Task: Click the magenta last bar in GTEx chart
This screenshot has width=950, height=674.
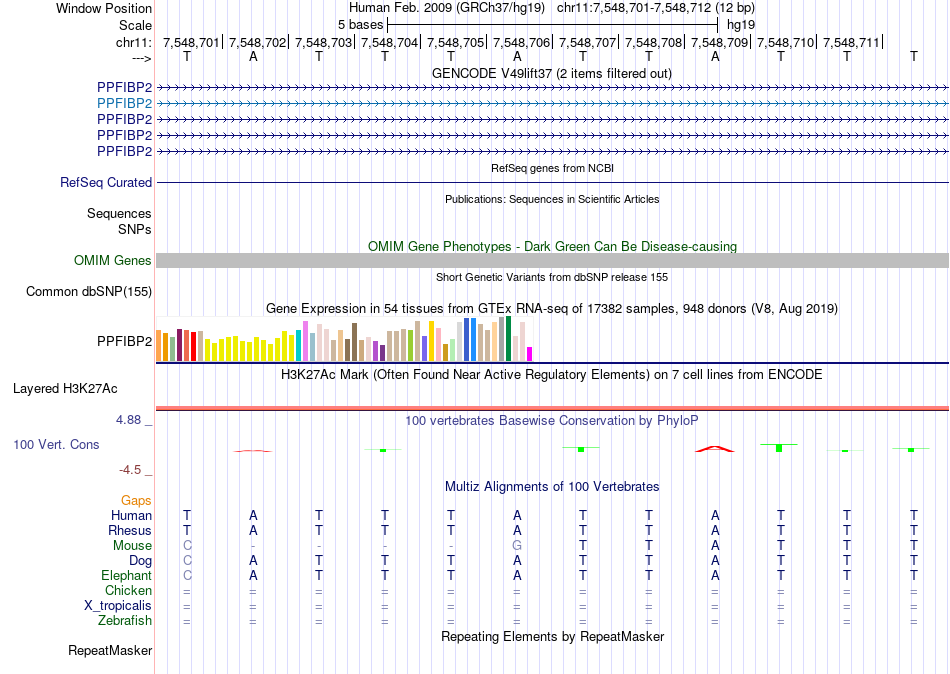Action: tap(530, 354)
